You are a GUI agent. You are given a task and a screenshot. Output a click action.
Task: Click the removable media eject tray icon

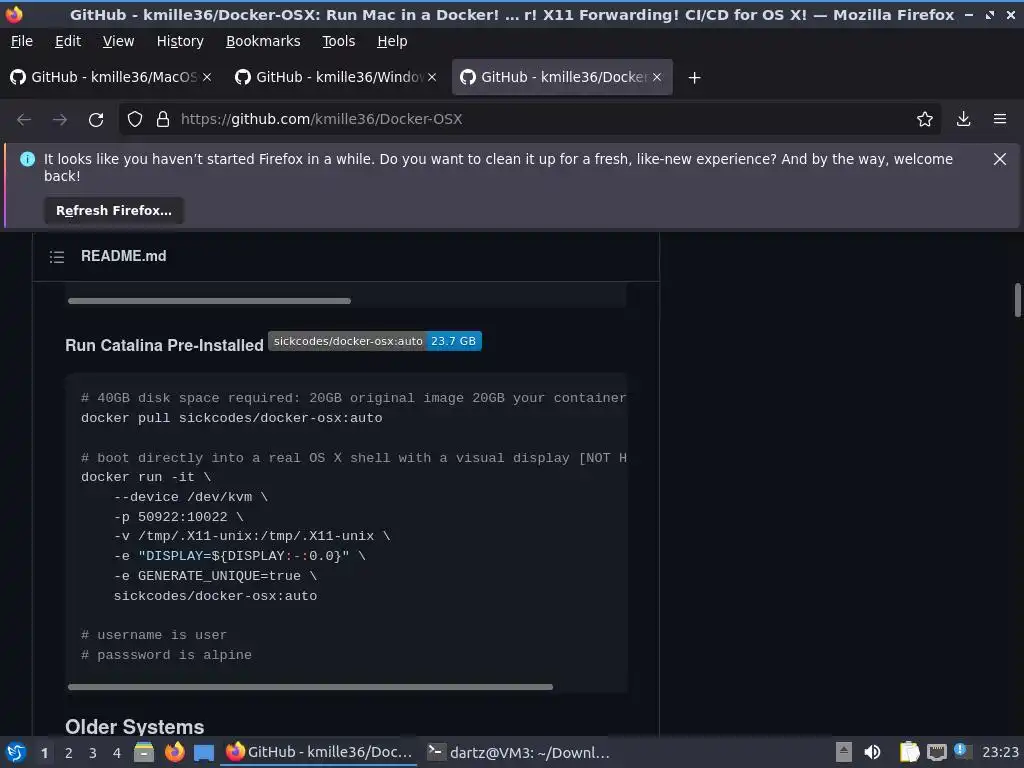[x=844, y=753]
